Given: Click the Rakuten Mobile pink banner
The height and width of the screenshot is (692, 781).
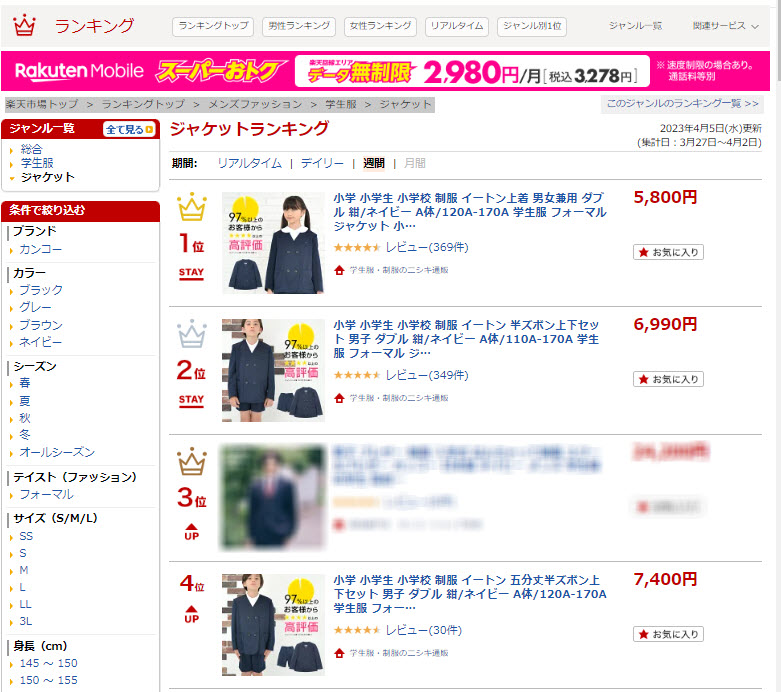Looking at the screenshot, I should point(386,71).
